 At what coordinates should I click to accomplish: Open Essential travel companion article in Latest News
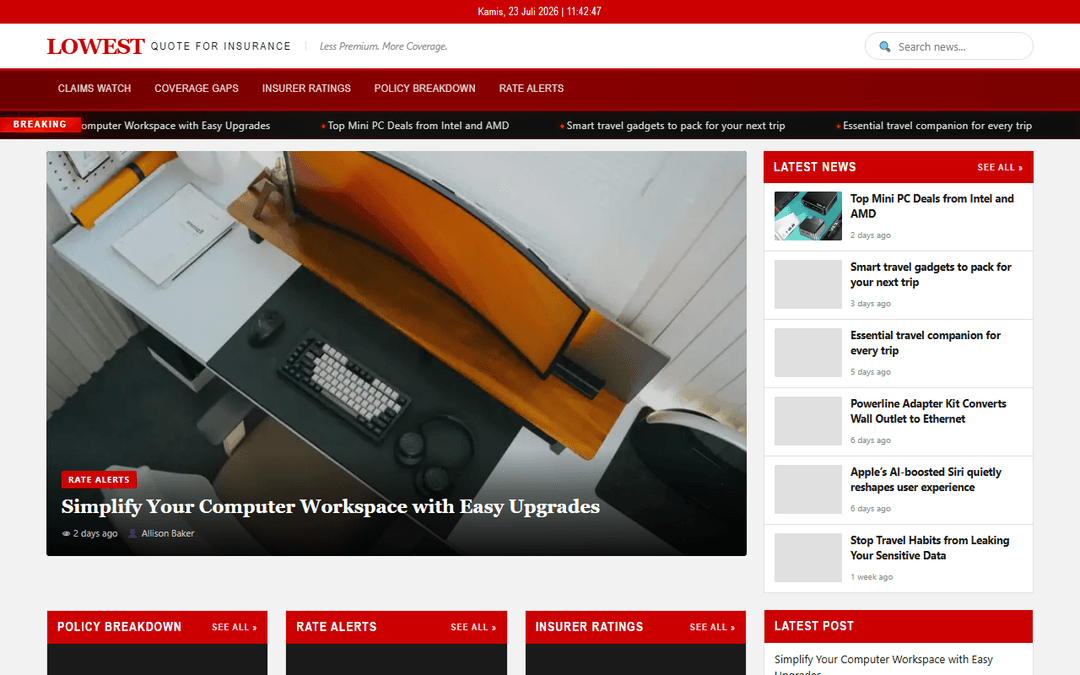click(x=925, y=342)
